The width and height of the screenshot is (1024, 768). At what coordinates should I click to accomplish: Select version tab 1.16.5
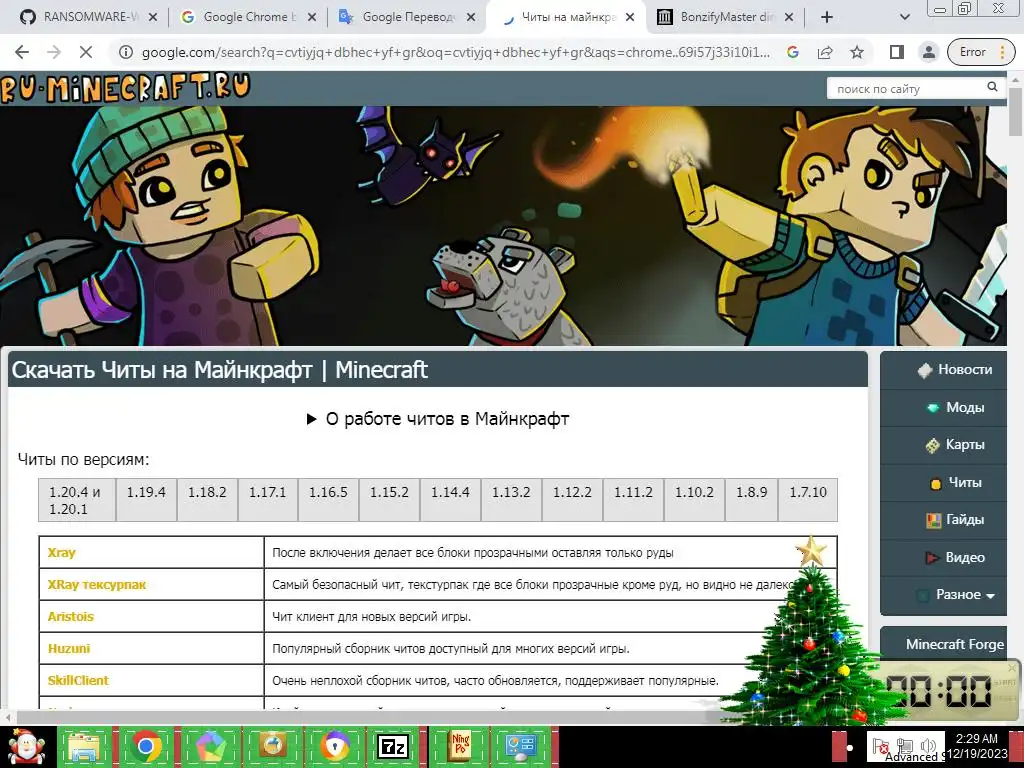(x=328, y=500)
